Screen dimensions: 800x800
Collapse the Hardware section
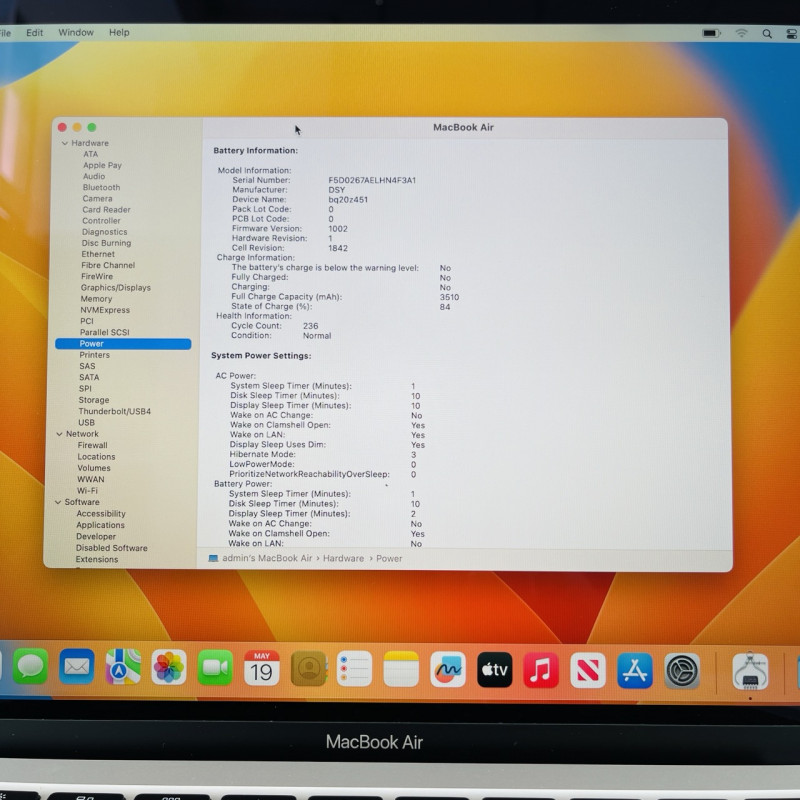click(x=65, y=143)
